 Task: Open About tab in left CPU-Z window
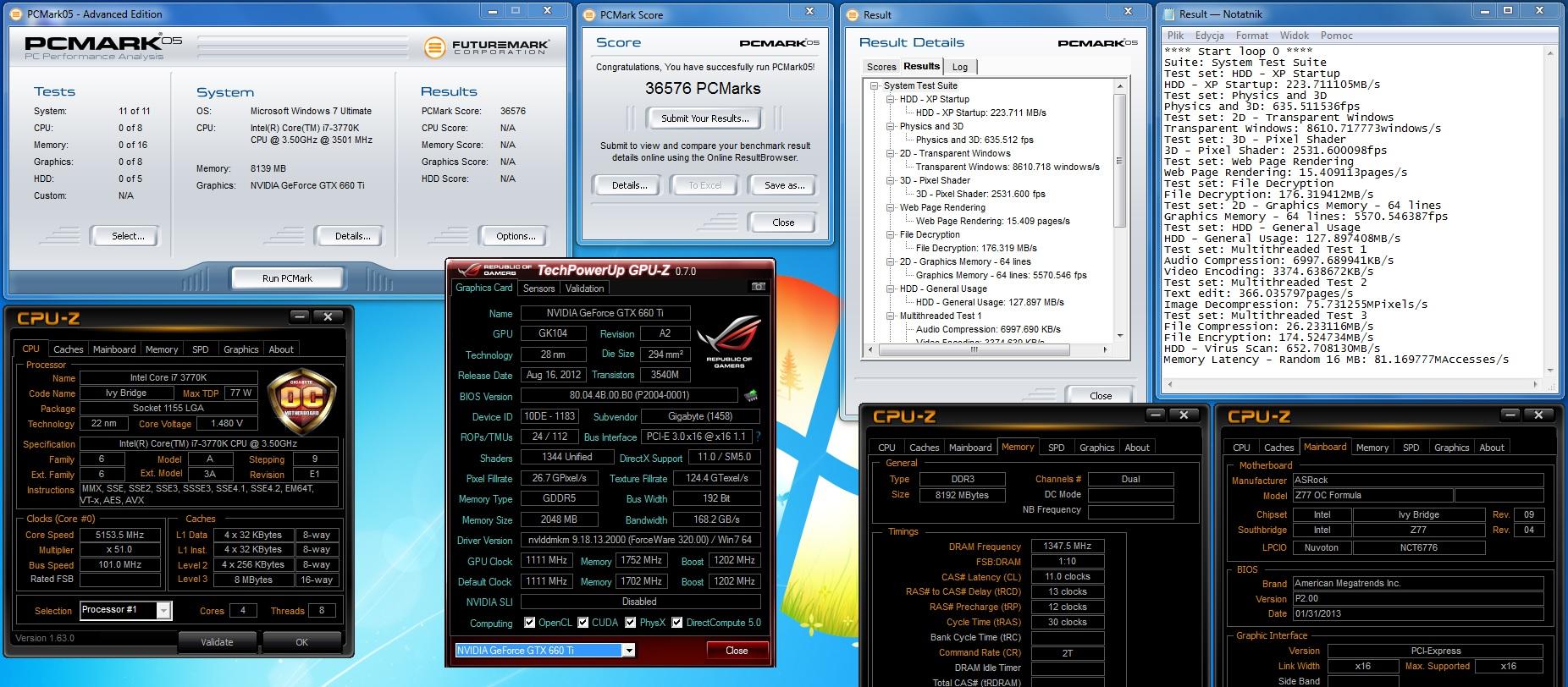click(x=281, y=349)
